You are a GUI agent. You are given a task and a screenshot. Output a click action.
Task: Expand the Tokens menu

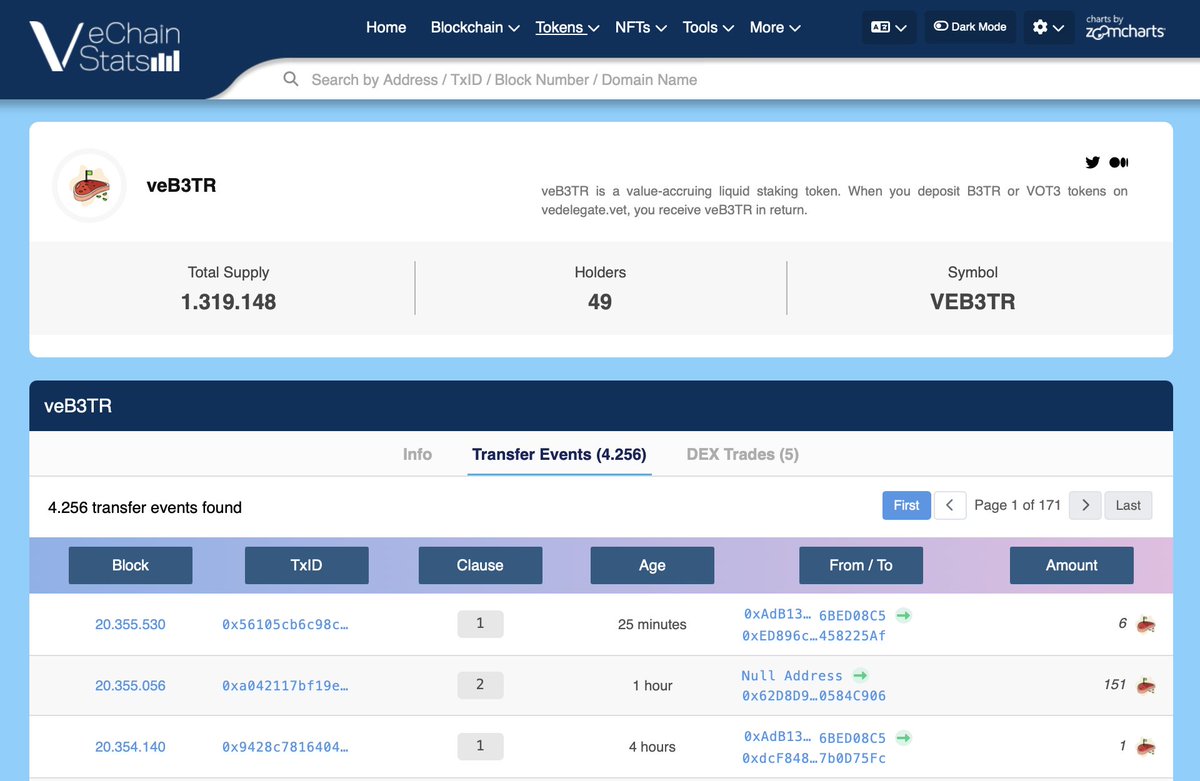(x=567, y=27)
